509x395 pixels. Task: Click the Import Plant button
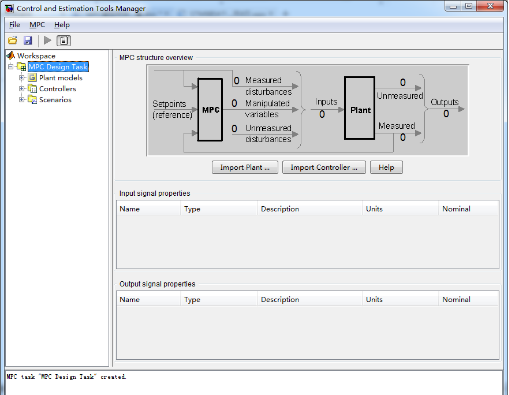245,167
